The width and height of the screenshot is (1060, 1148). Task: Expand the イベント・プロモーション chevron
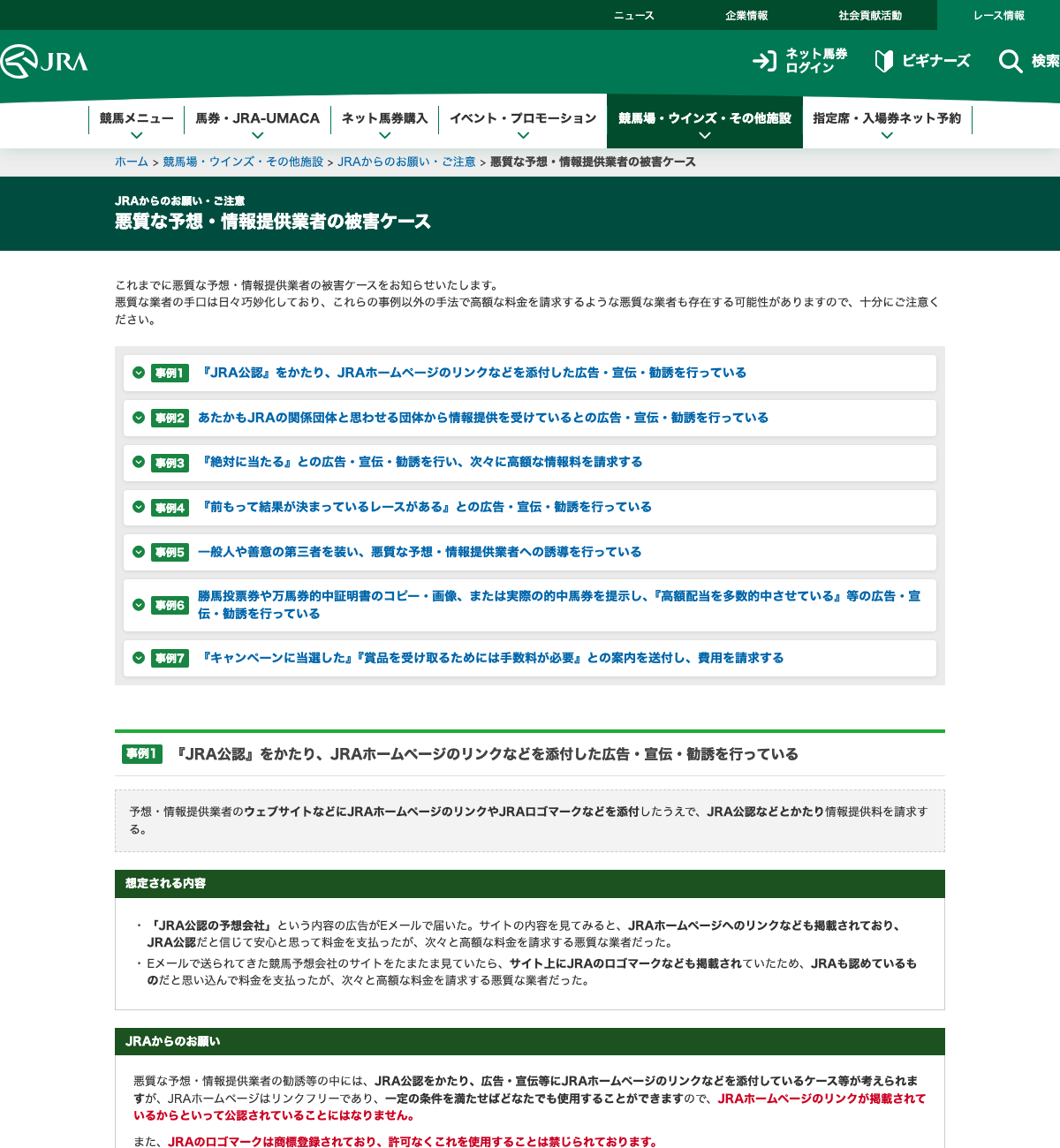523,135
